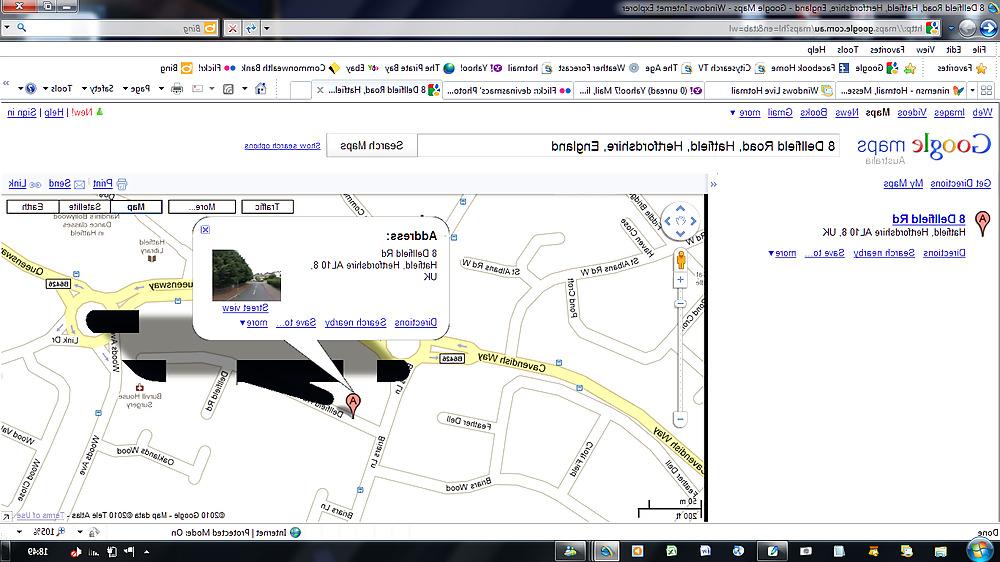Screen dimensions: 1000x562
Task: Expand Google more services dropdown
Action: (746, 113)
